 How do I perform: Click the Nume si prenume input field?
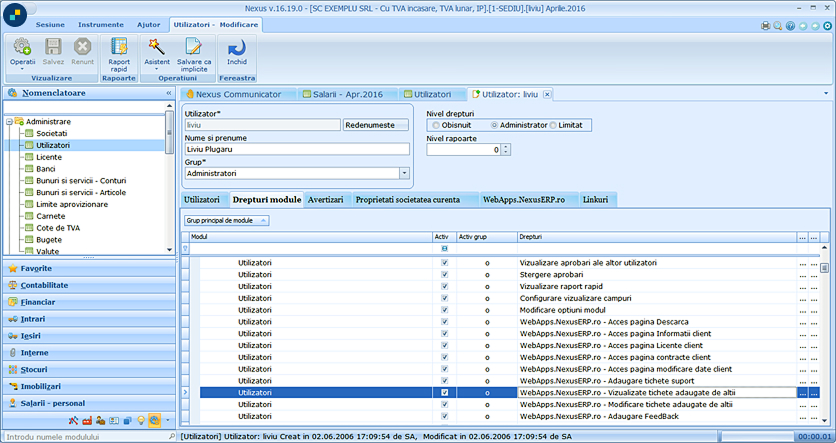click(x=297, y=149)
